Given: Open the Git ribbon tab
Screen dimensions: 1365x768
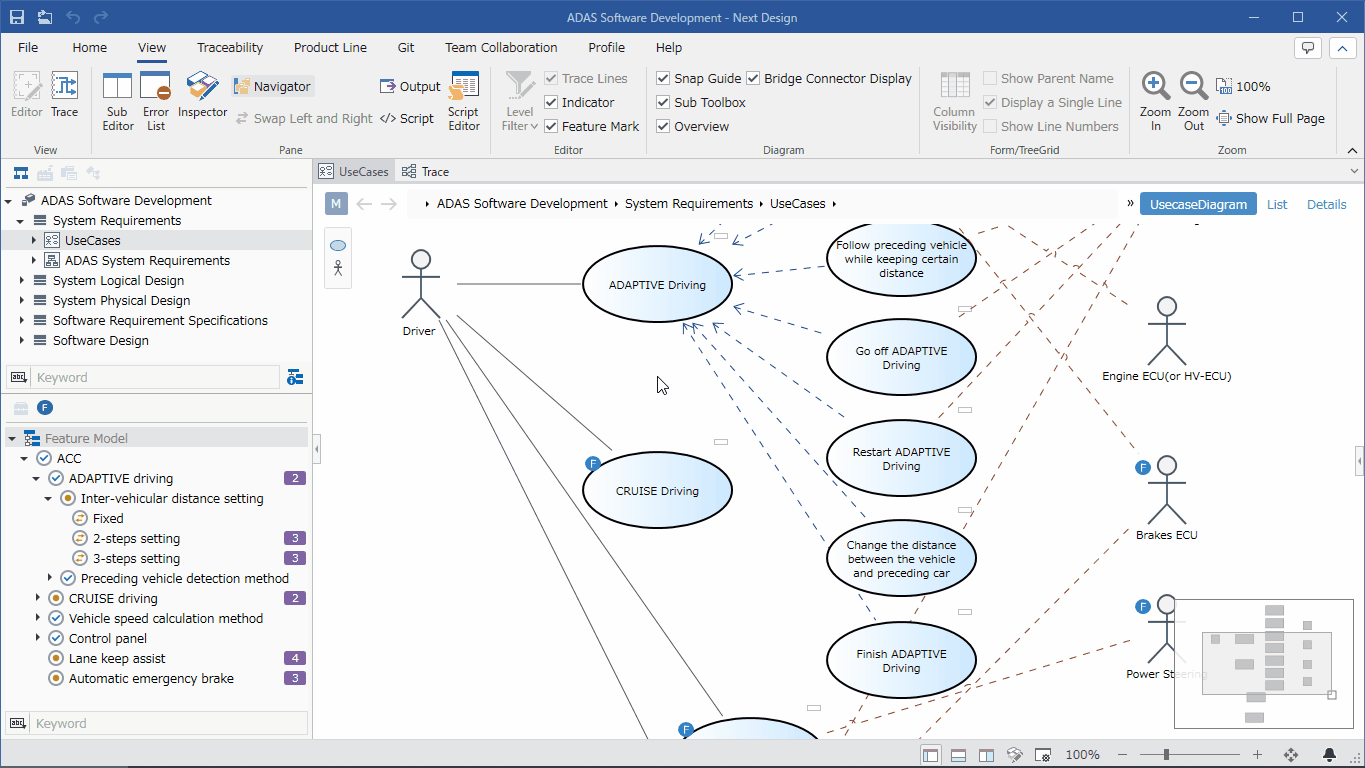Looking at the screenshot, I should 406,47.
